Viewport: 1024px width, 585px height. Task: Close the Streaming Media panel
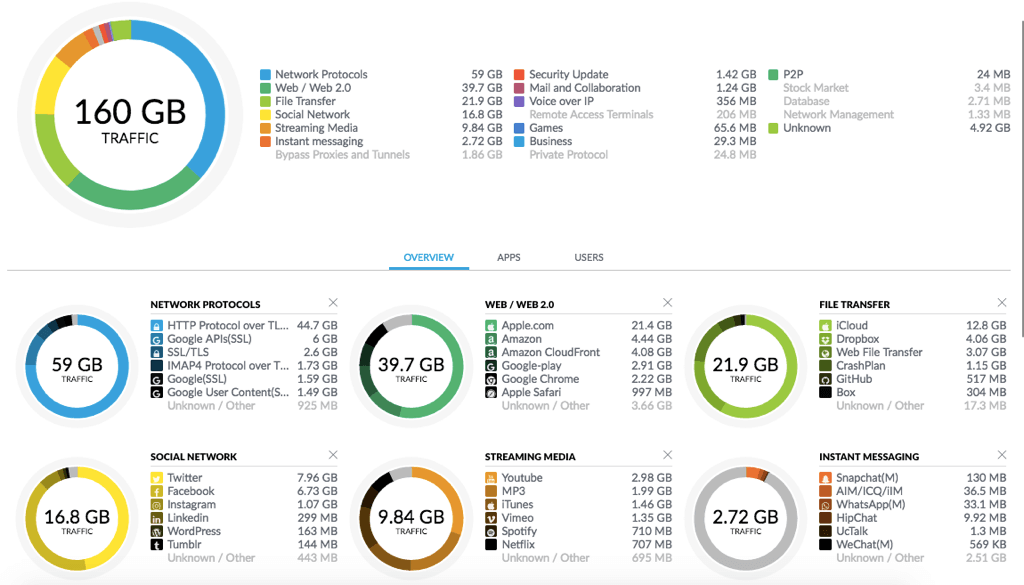coord(667,455)
